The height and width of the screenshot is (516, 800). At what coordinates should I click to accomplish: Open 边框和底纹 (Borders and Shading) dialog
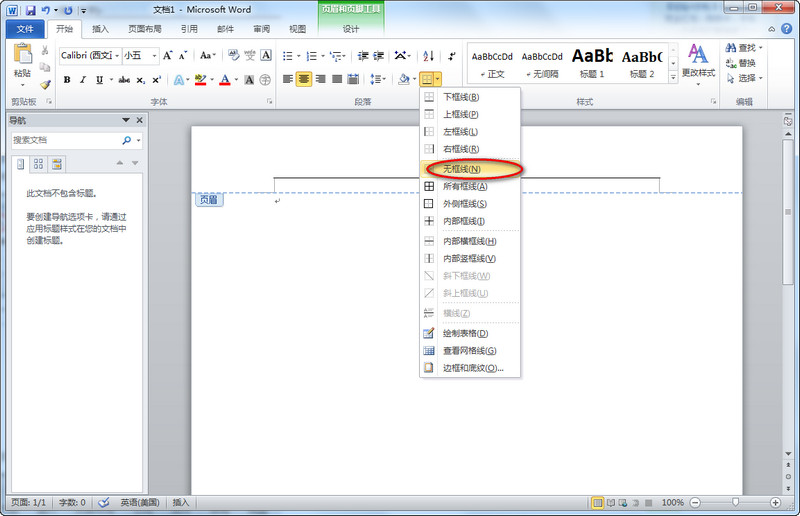[x=472, y=368]
